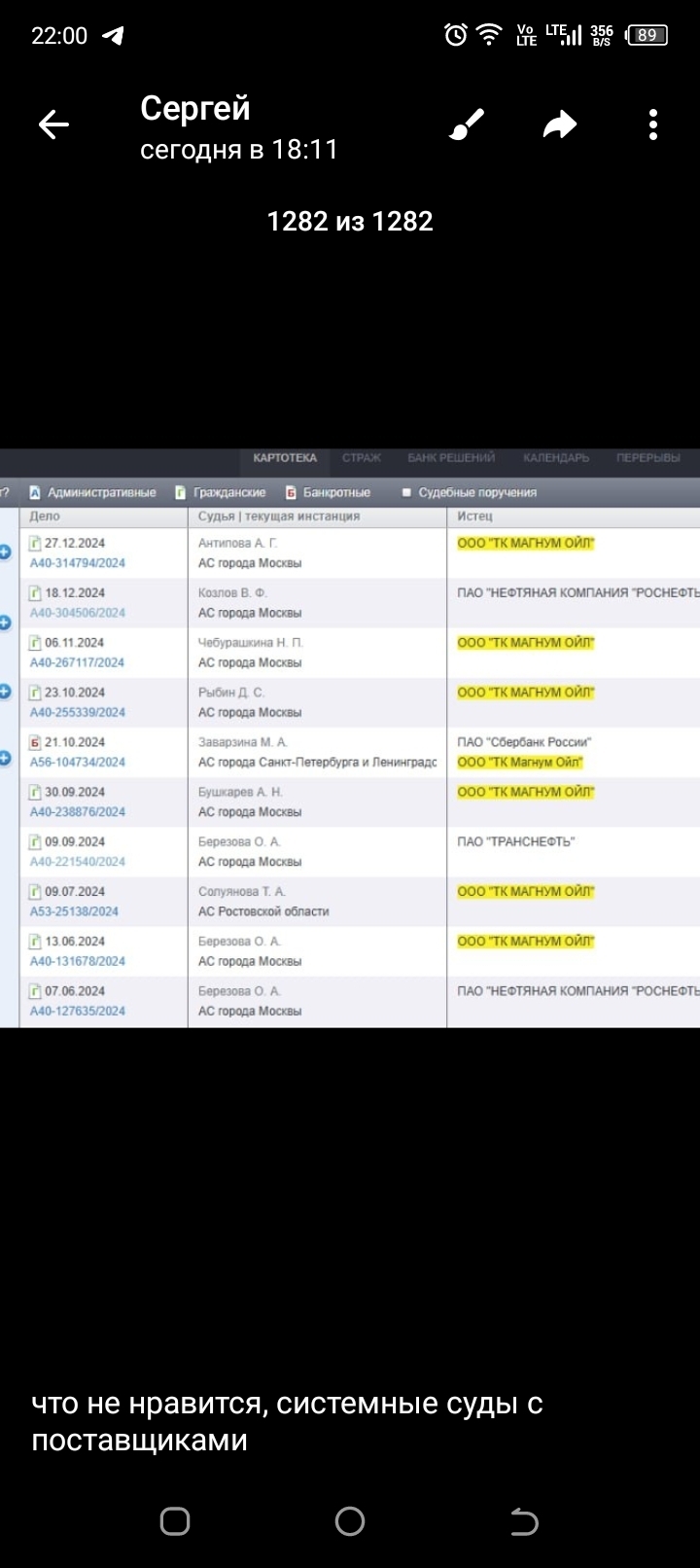
Task: Expand the plus icon for case A40-314794/2024
Action: 5,552
